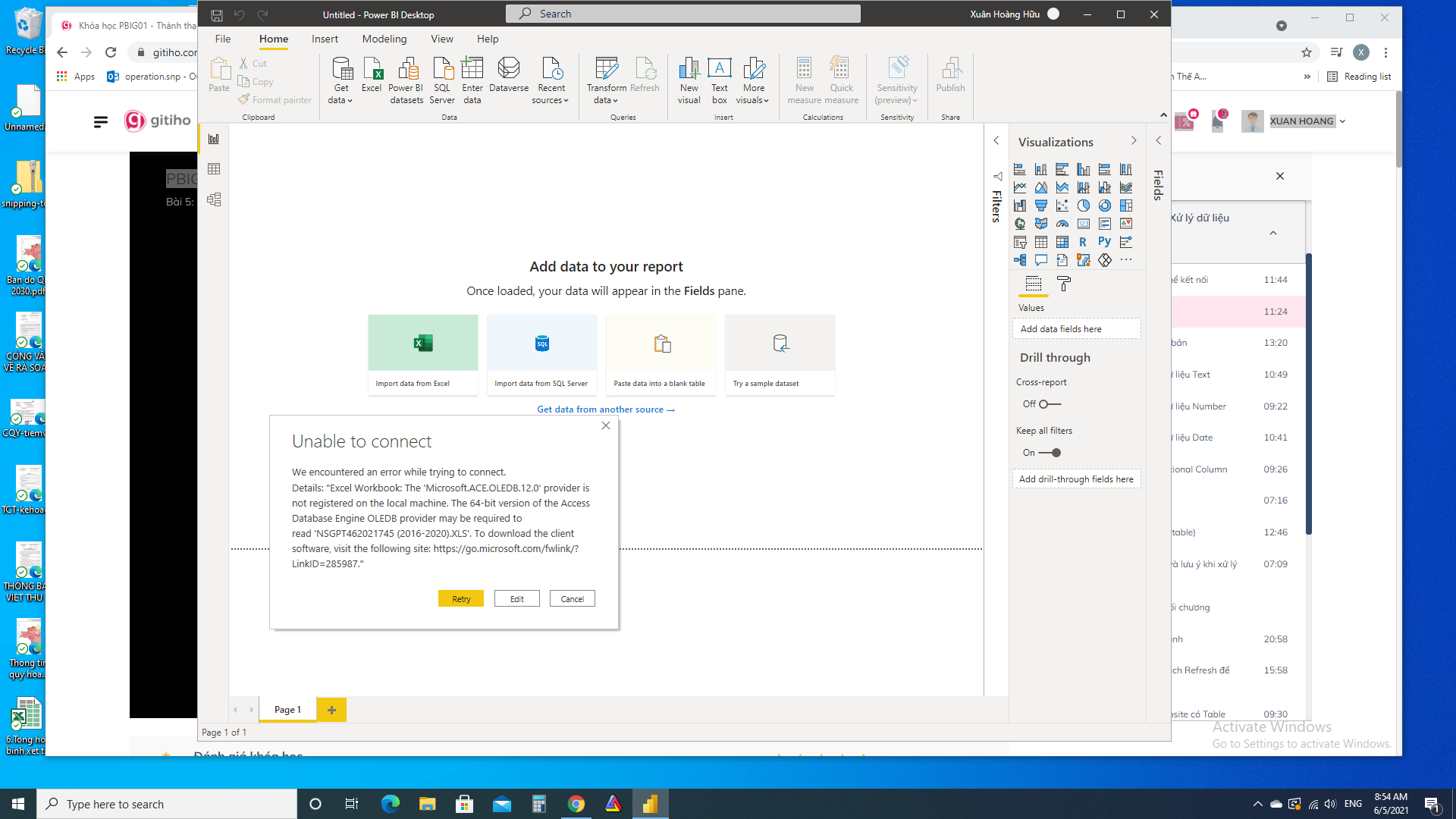This screenshot has height=819, width=1456.
Task: Select the Python visual
Action: pos(1105,242)
